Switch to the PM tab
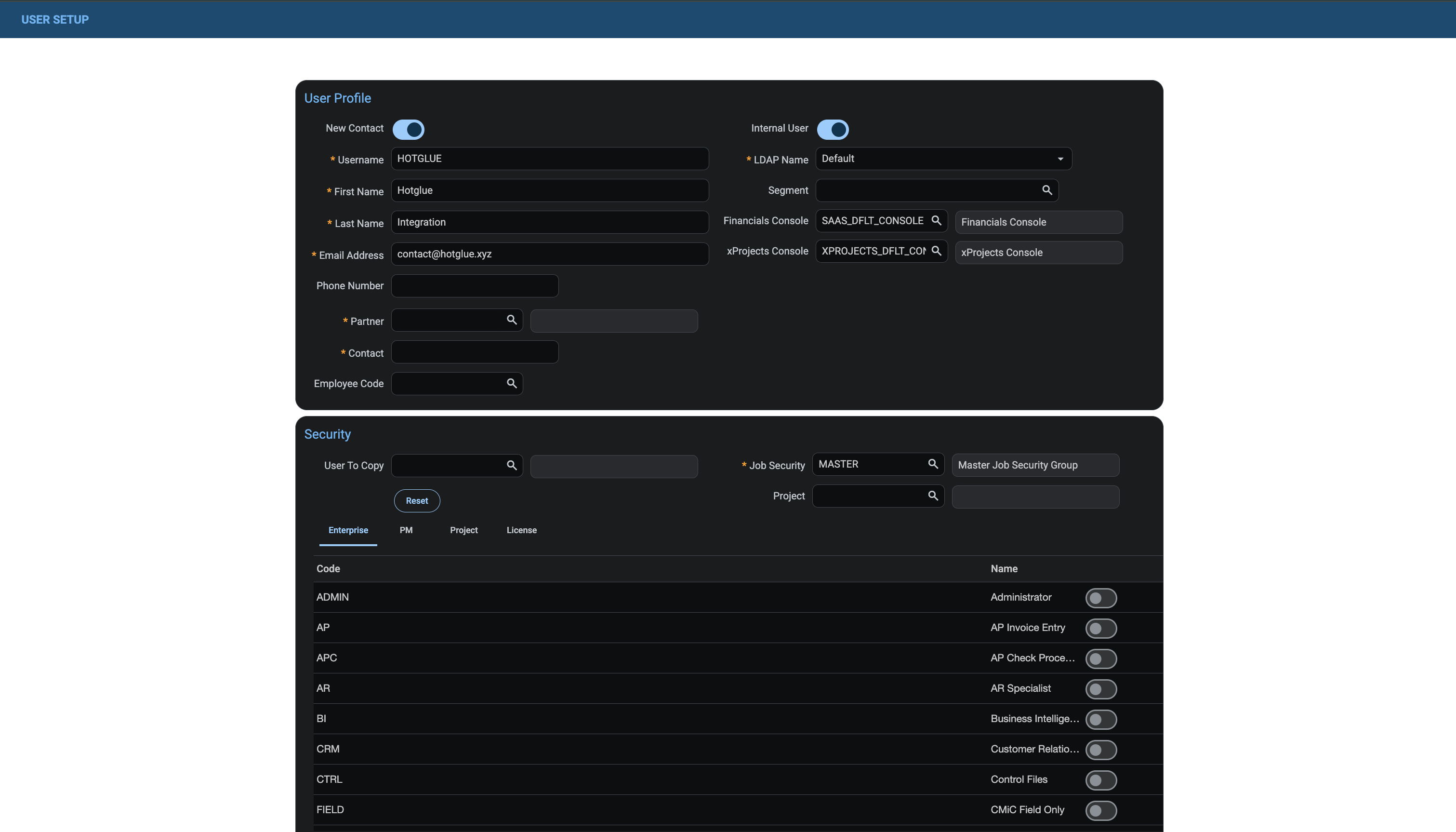The width and height of the screenshot is (1456, 832). coord(406,530)
